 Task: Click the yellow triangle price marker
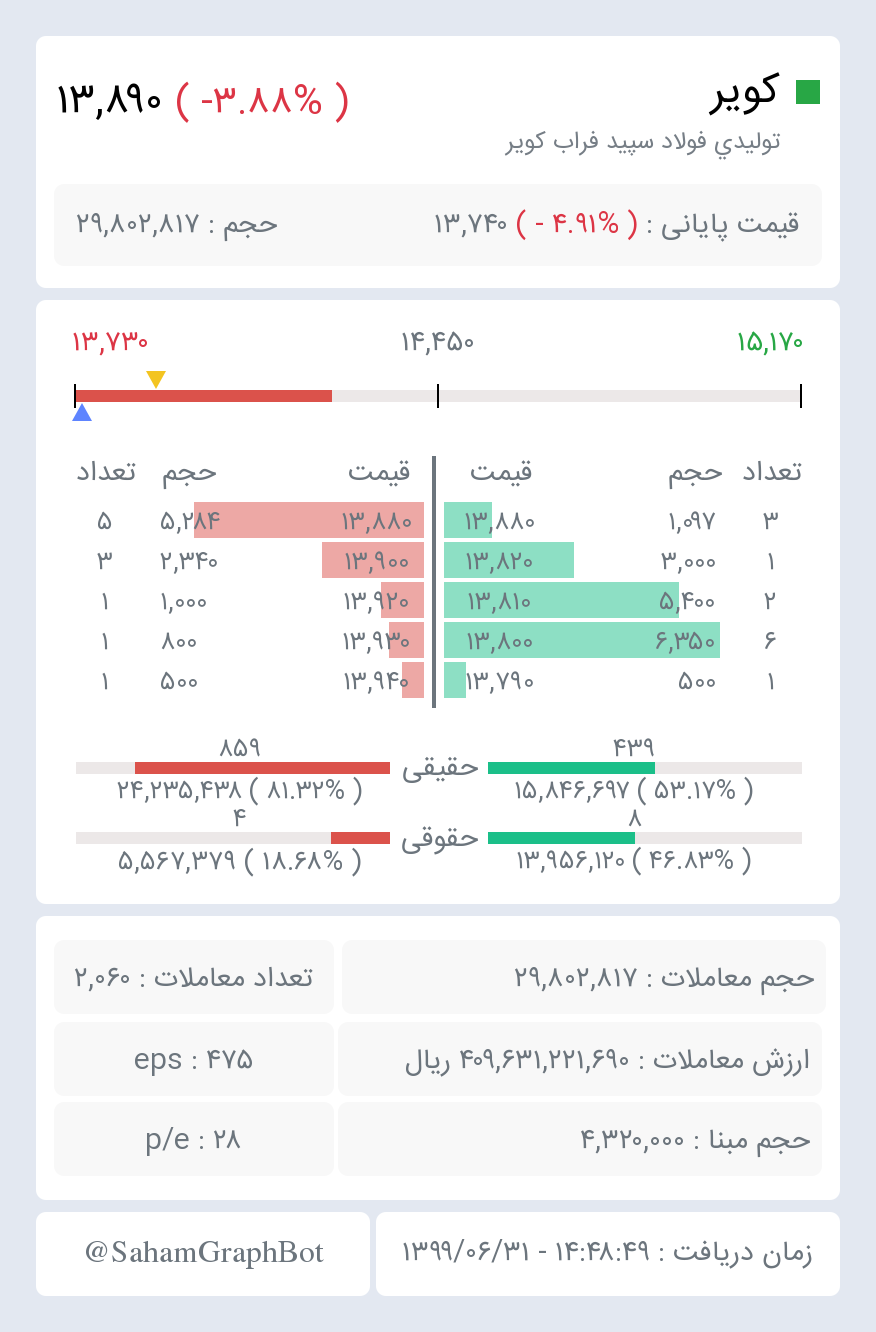click(x=156, y=379)
